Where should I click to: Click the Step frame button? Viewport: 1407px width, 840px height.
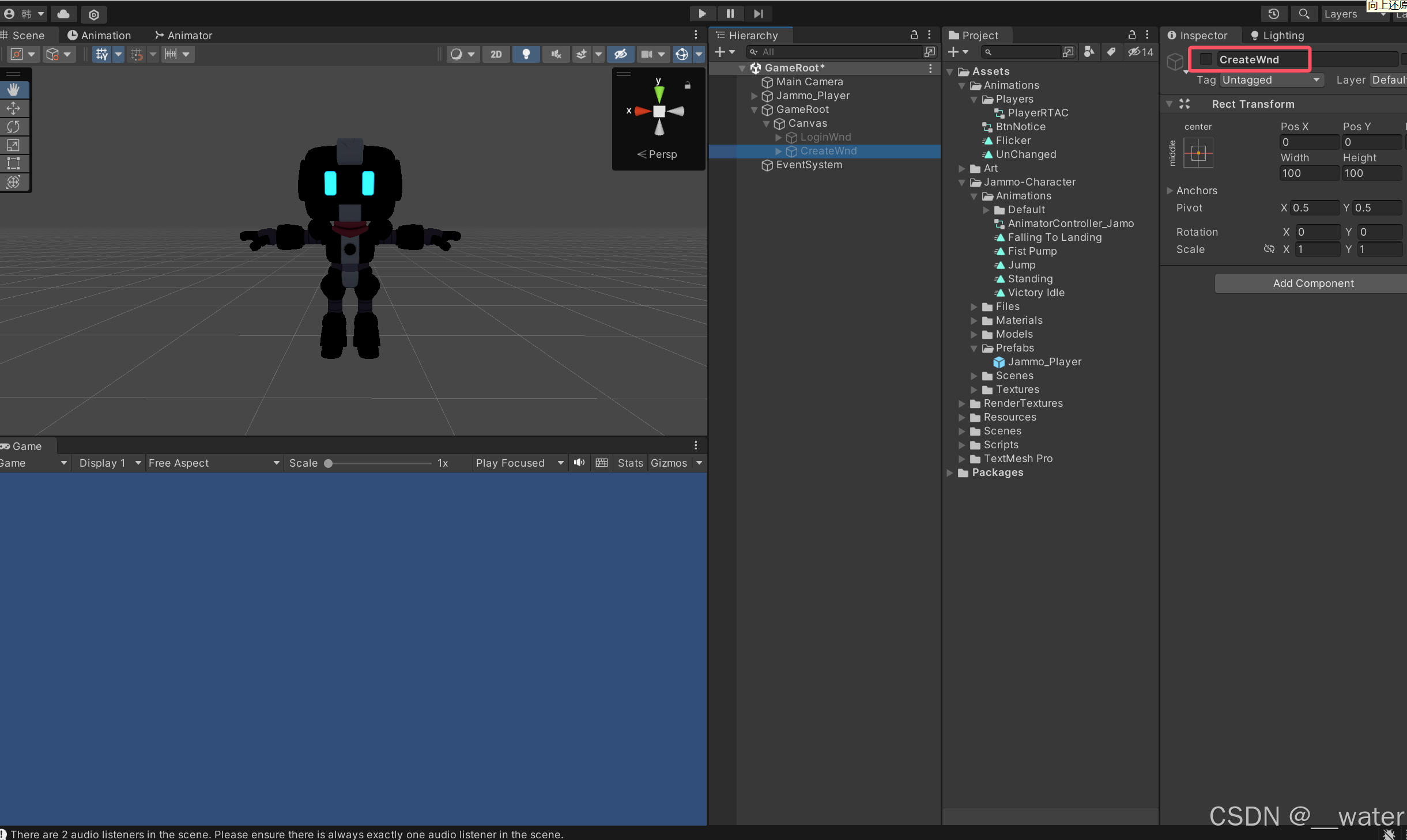pos(759,14)
